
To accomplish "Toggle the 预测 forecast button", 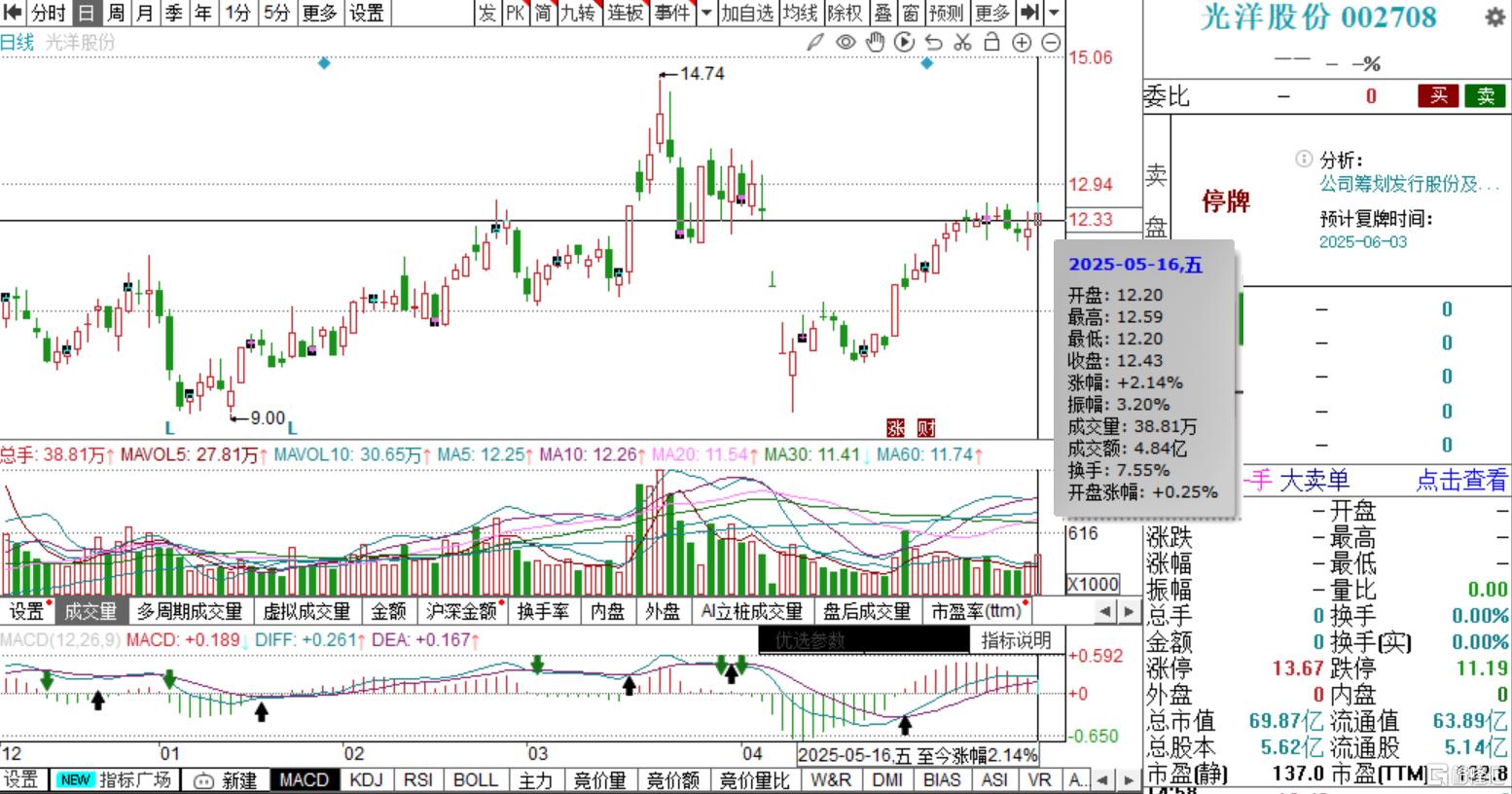I will 947,13.
